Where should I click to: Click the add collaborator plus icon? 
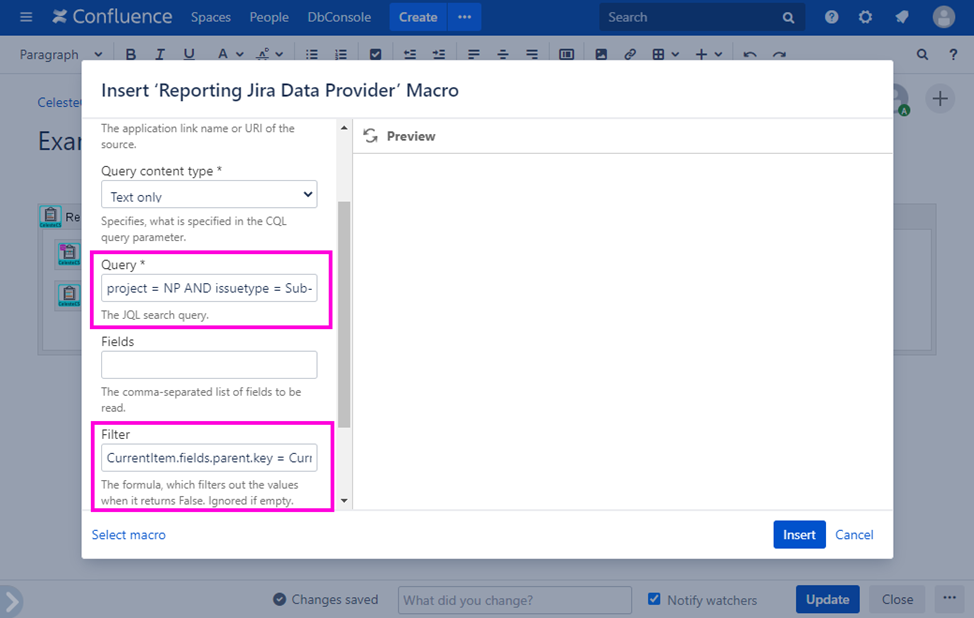tap(940, 99)
